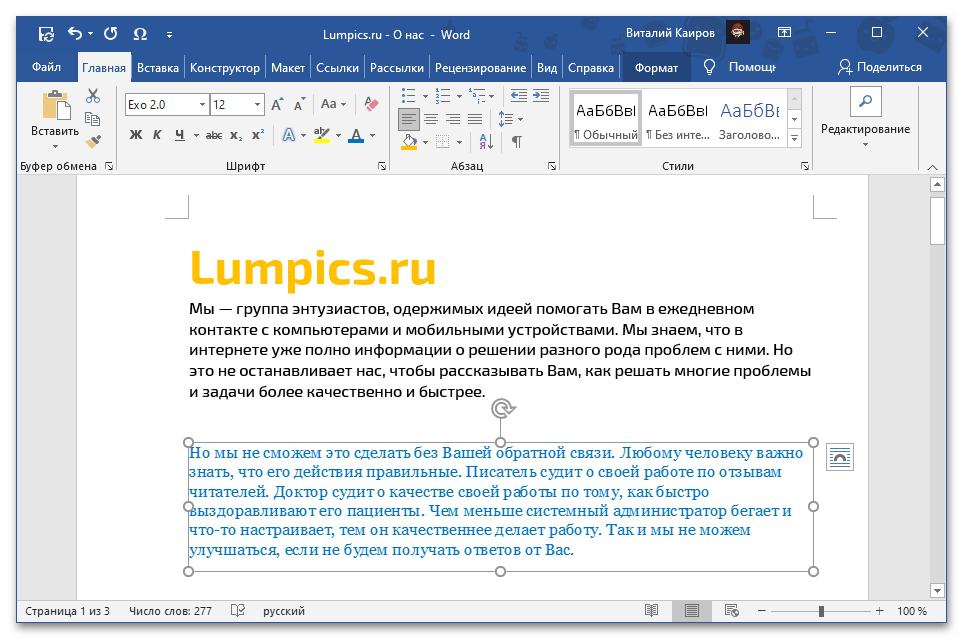Screen dimensions: 963x639
Task: Open the font name Exo 2.0 dropdown
Action: pyautogui.click(x=202, y=105)
